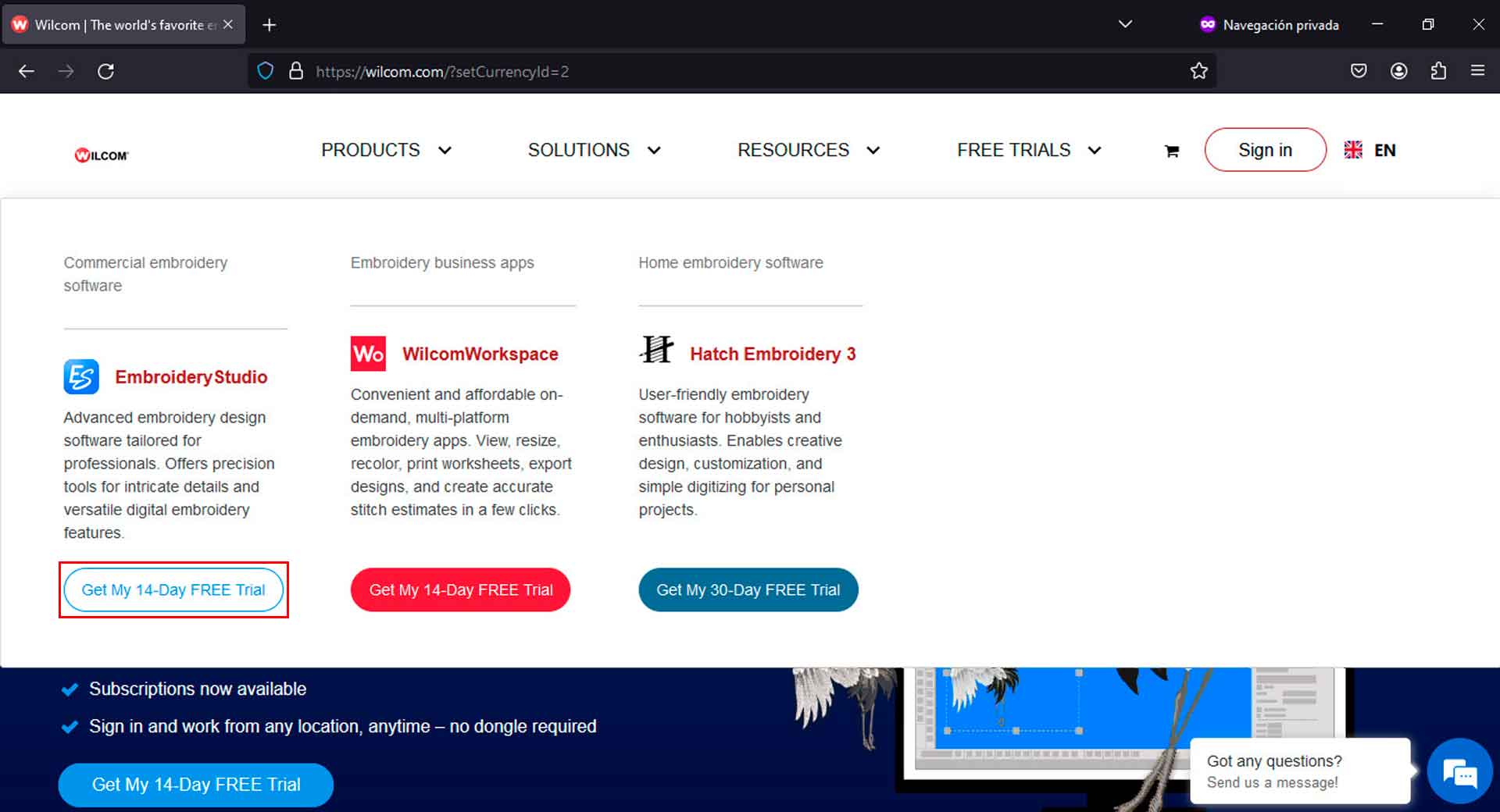
Task: Open the tracking protection shield icon
Action: (266, 71)
